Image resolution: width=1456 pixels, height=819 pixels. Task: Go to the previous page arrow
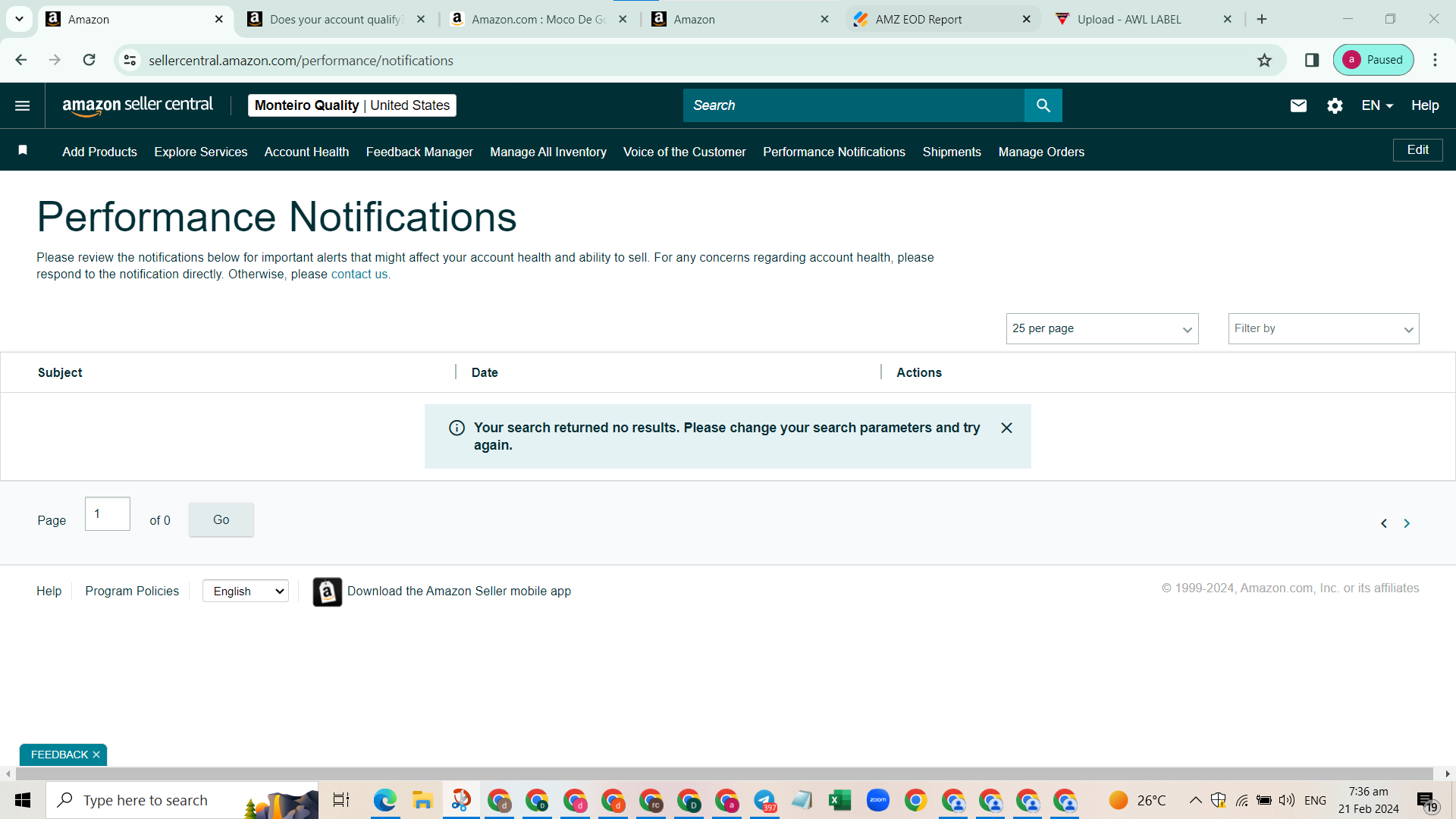pos(1384,523)
